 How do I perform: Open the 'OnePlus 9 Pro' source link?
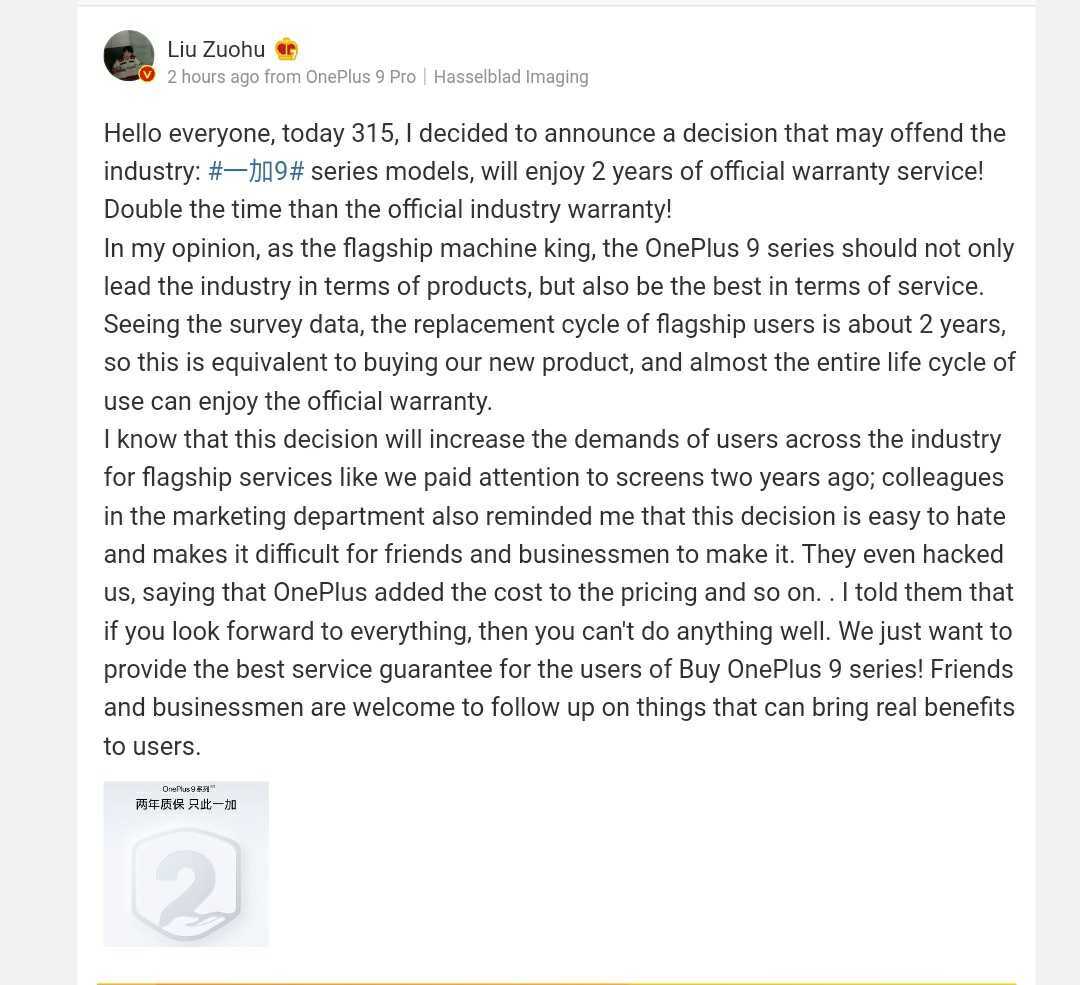point(360,76)
